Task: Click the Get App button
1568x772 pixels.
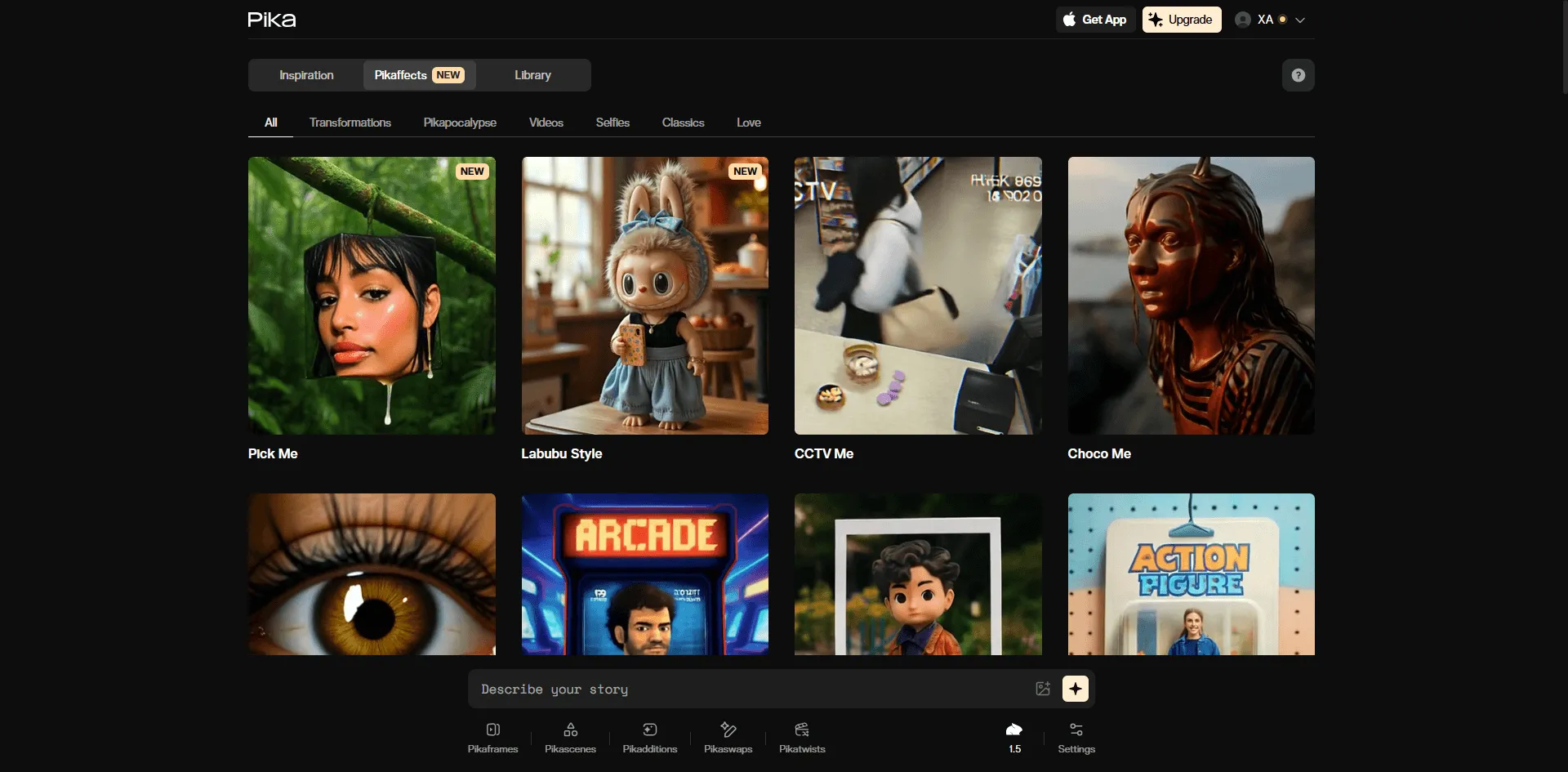Action: [x=1094, y=20]
